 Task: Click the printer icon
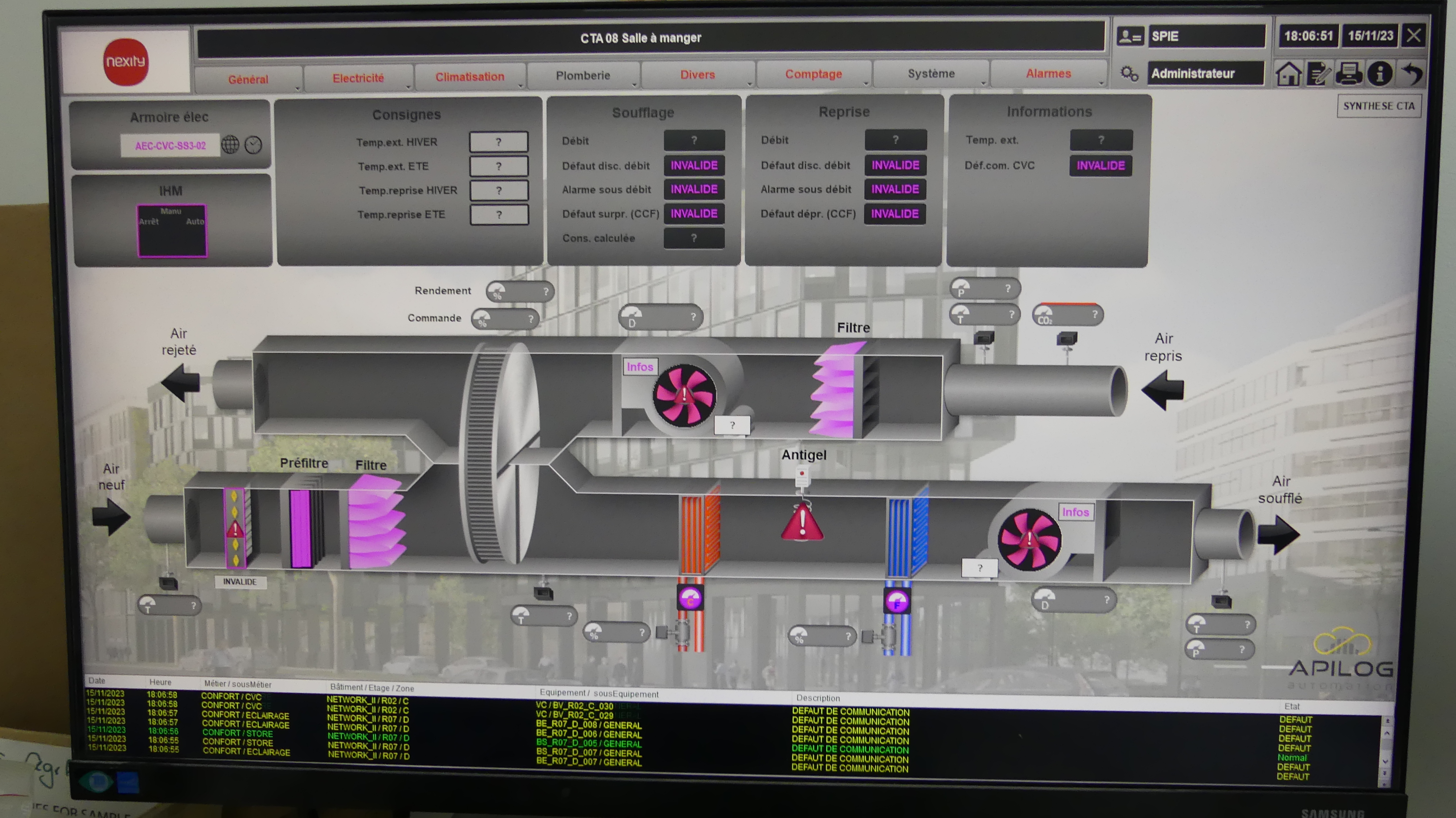point(1349,74)
